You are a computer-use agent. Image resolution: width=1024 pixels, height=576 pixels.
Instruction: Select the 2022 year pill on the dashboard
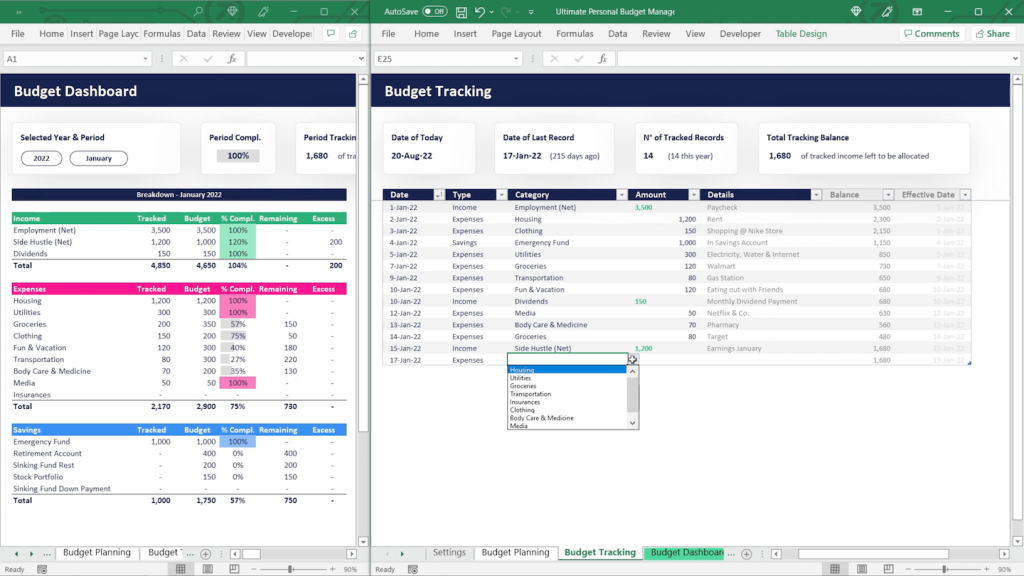pos(41,158)
